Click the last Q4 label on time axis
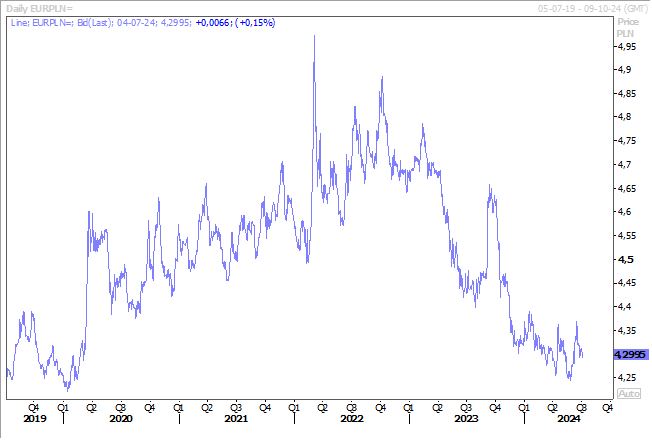The width and height of the screenshot is (652, 440). point(607,407)
